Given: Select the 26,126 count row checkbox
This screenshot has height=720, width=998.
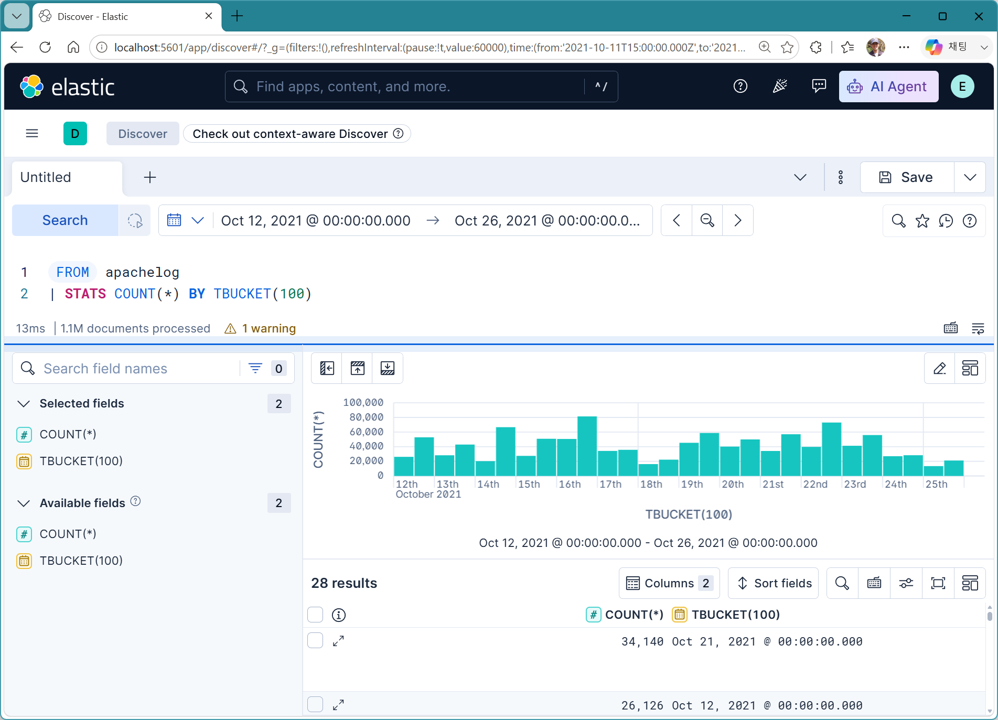Looking at the screenshot, I should pyautogui.click(x=315, y=704).
